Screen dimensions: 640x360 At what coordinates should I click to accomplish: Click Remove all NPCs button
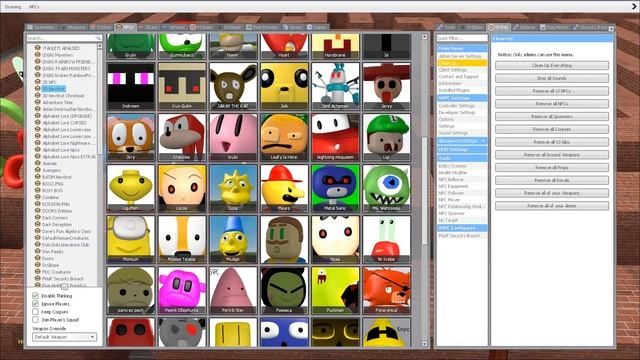point(552,104)
